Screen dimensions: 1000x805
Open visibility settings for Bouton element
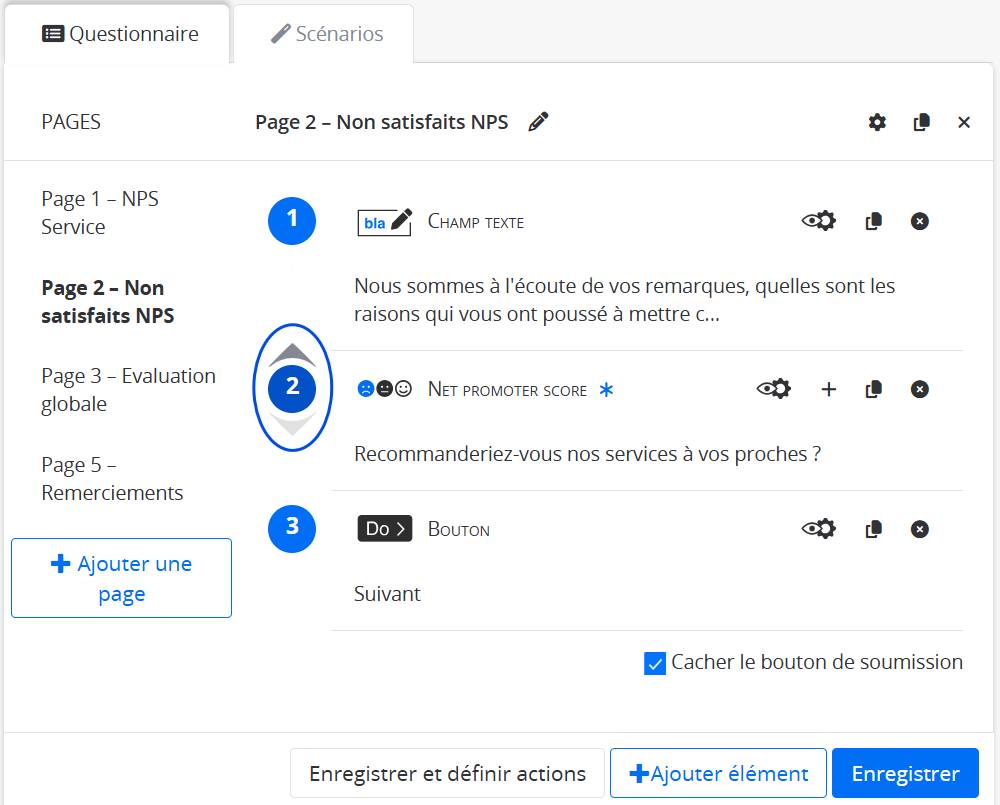point(818,529)
